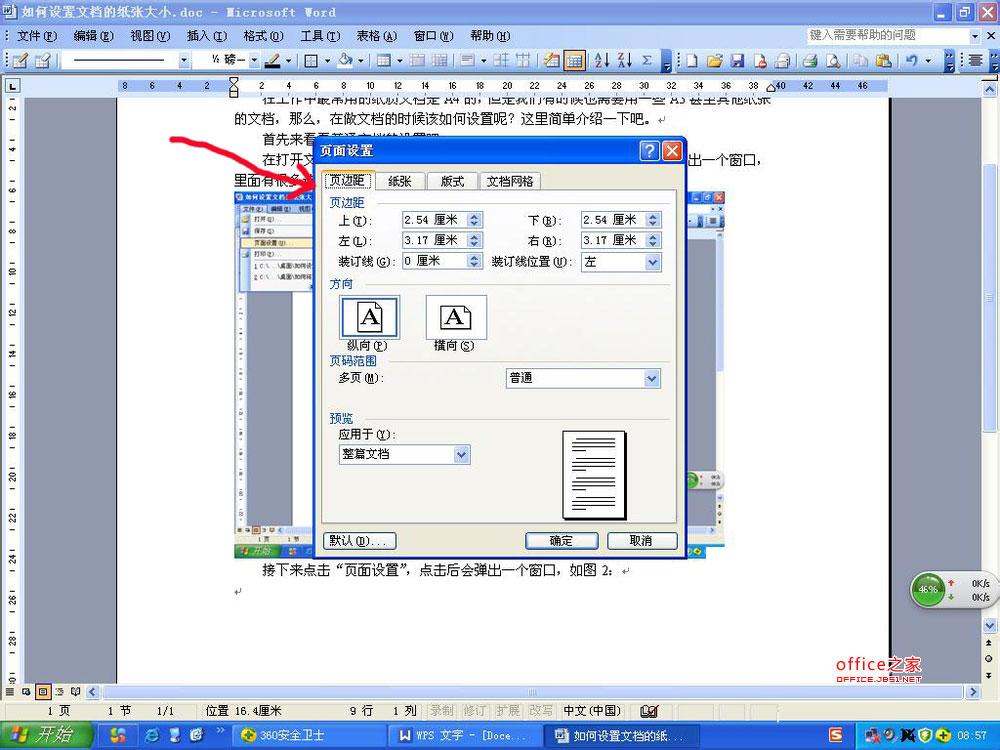Click in the 装订线 gutter field
Screen dimensions: 1000x750
(434, 261)
